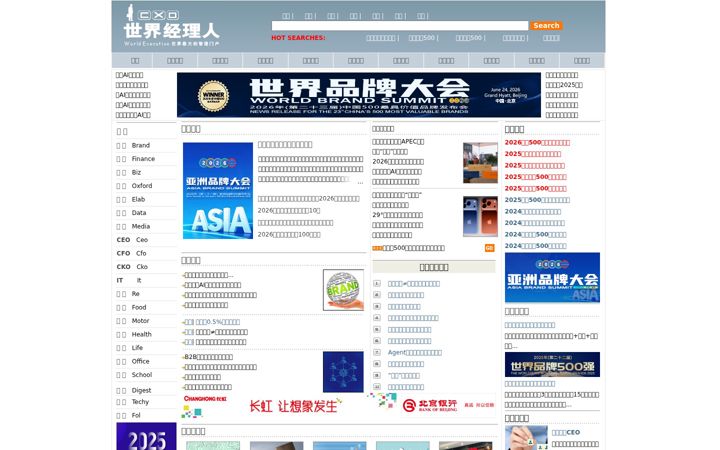
Task: Click the rank 7 icon beside Agent
Action: coord(377,352)
